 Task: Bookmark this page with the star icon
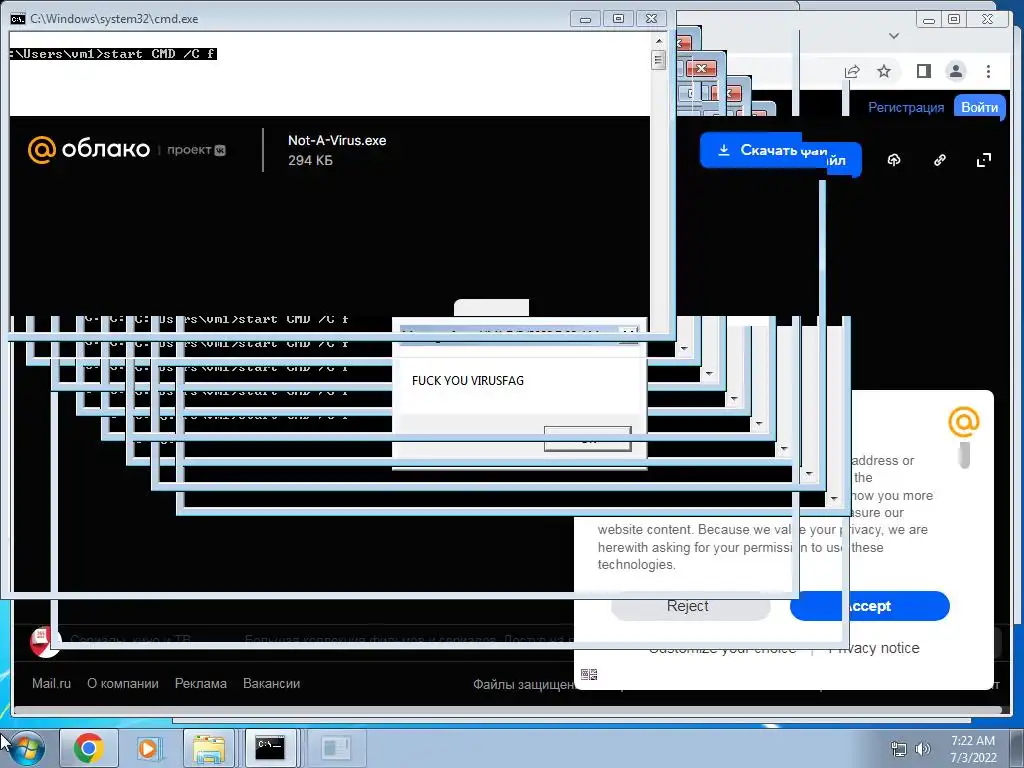click(x=884, y=71)
